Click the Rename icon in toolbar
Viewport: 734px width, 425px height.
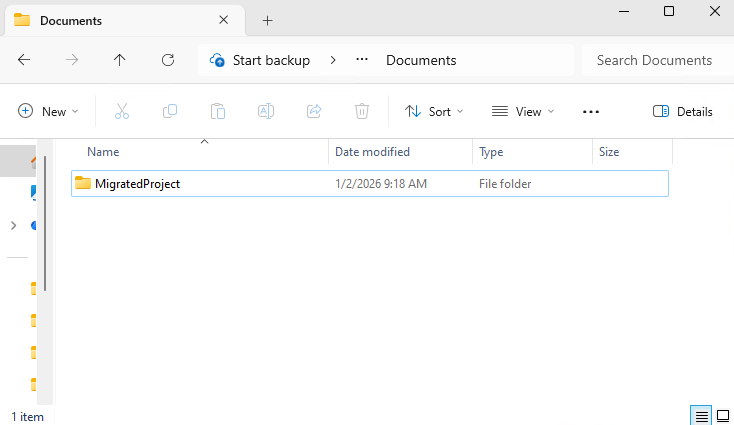click(x=266, y=111)
